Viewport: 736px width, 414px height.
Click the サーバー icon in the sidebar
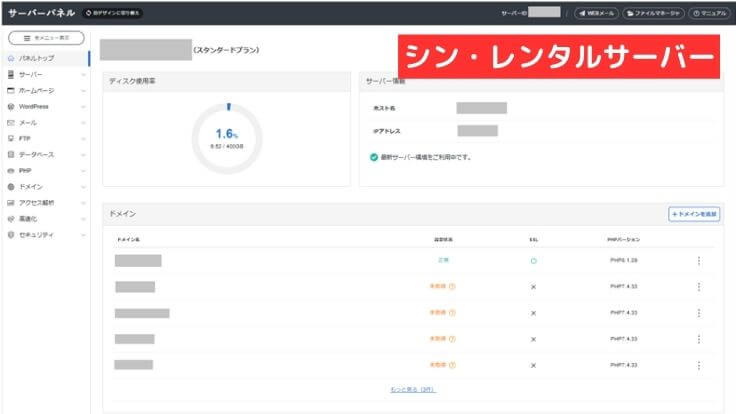pyautogui.click(x=11, y=74)
